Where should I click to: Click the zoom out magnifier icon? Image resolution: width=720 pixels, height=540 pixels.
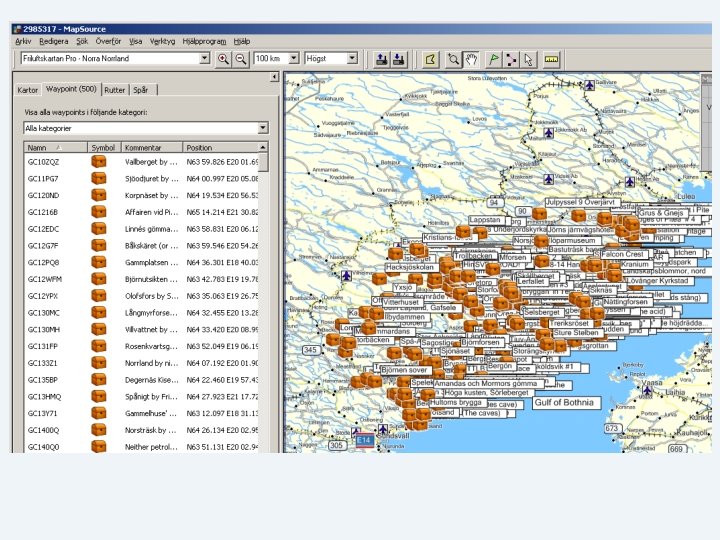point(241,59)
